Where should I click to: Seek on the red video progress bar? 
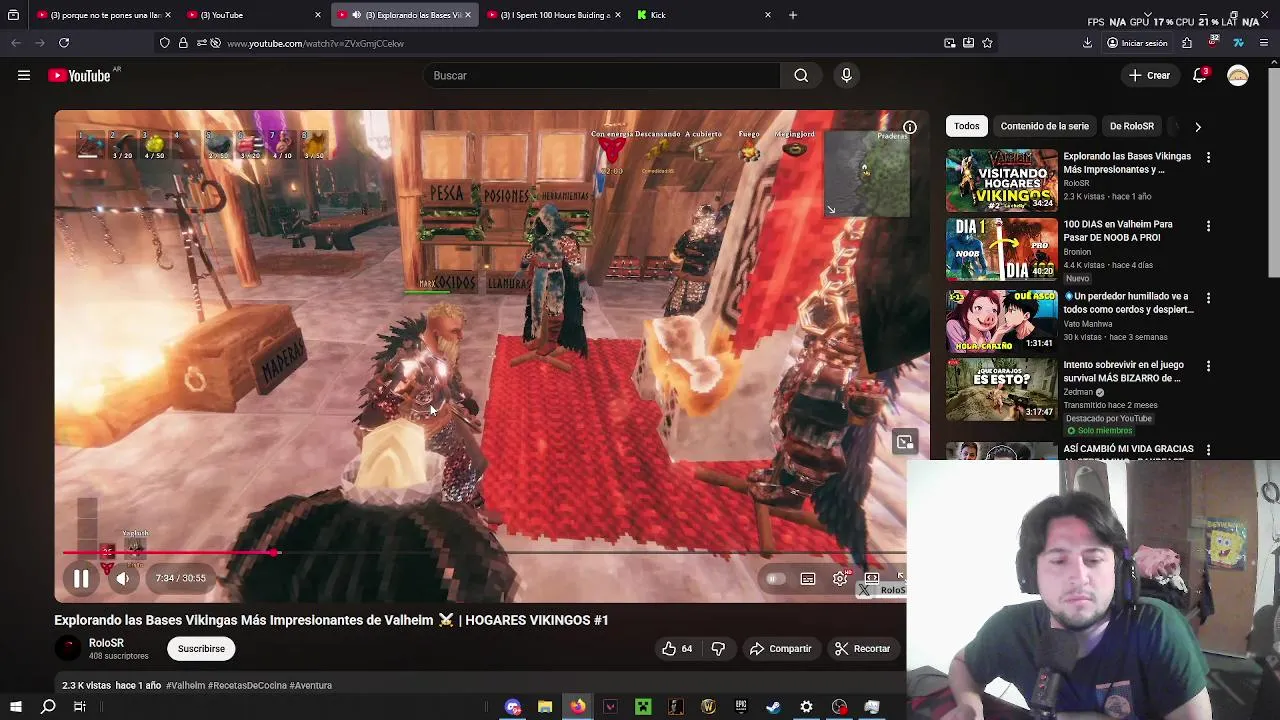484,552
